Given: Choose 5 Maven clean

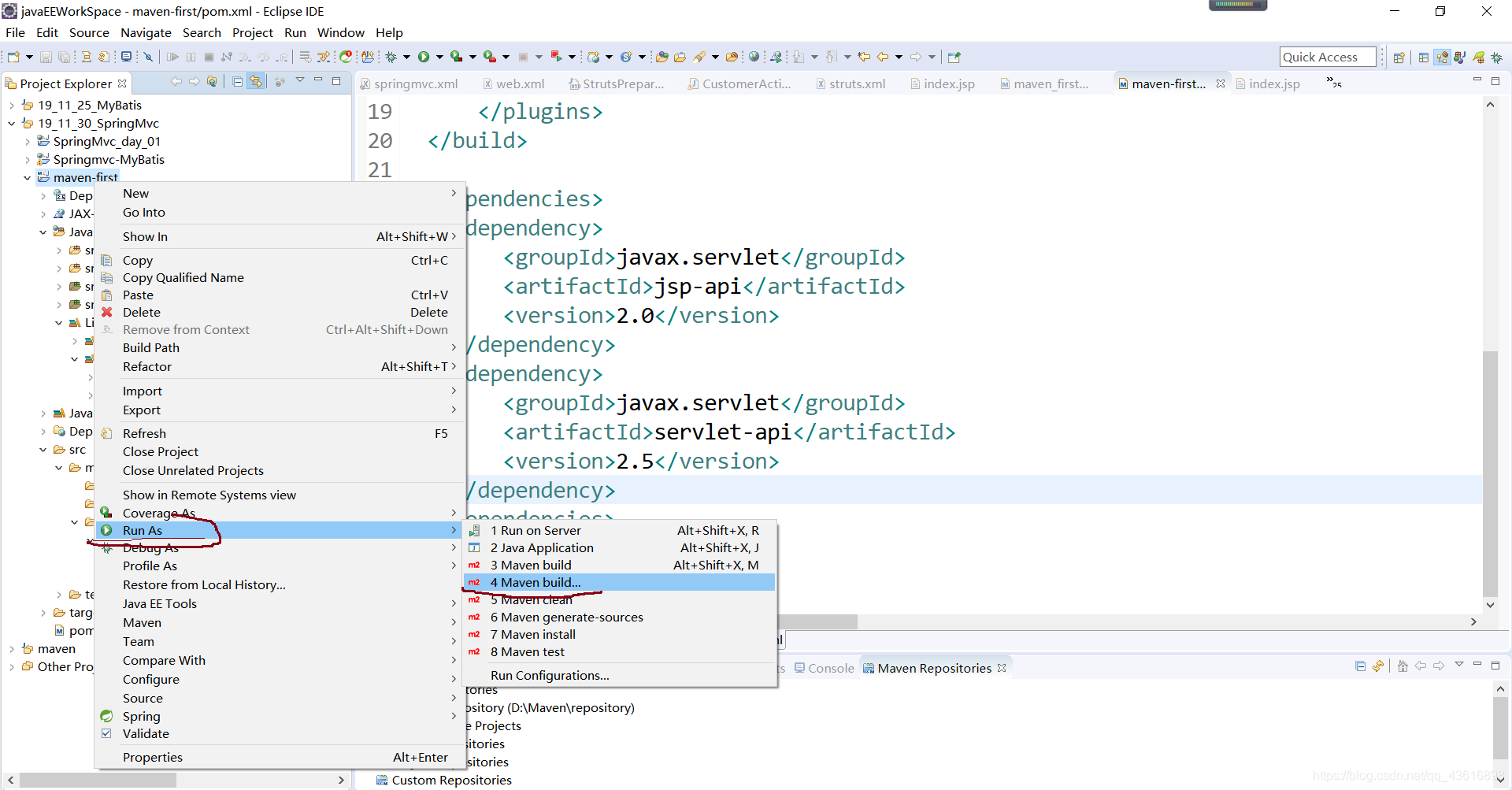Looking at the screenshot, I should (620, 599).
